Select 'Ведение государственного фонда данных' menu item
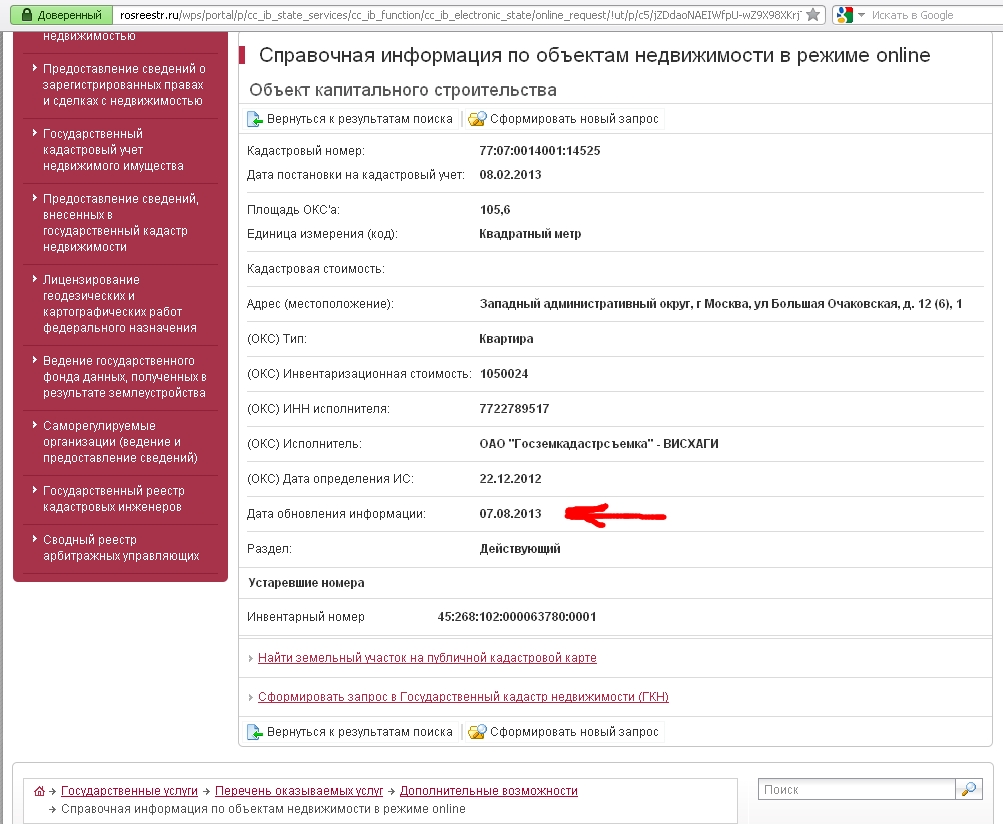This screenshot has height=824, width=1003. pos(123,377)
